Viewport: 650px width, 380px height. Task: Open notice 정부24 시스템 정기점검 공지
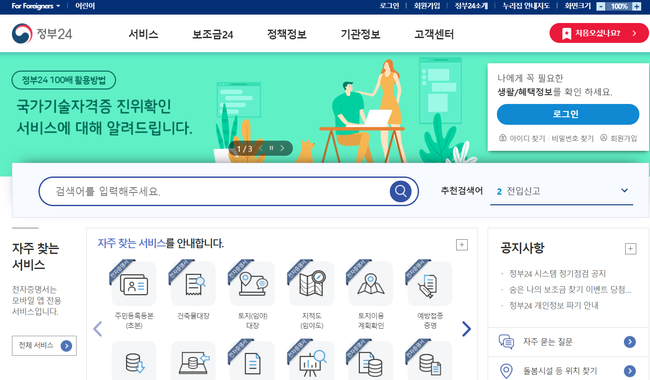[557, 274]
